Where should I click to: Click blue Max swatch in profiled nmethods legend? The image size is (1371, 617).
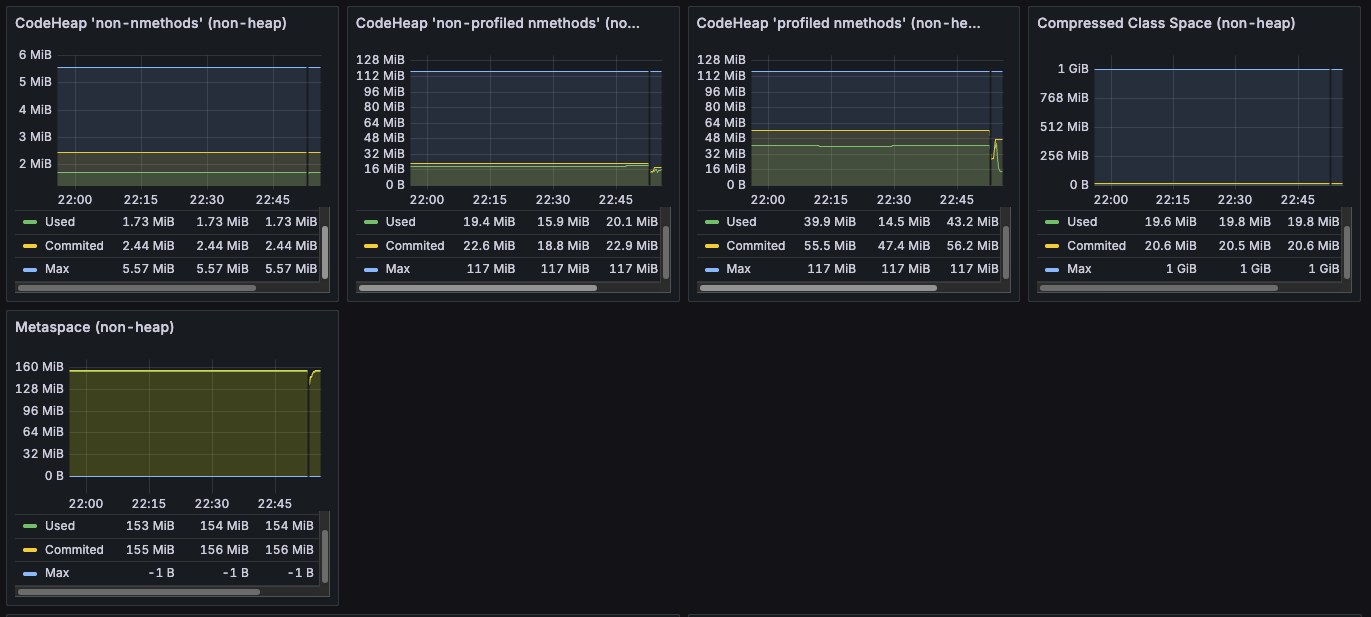coord(712,269)
